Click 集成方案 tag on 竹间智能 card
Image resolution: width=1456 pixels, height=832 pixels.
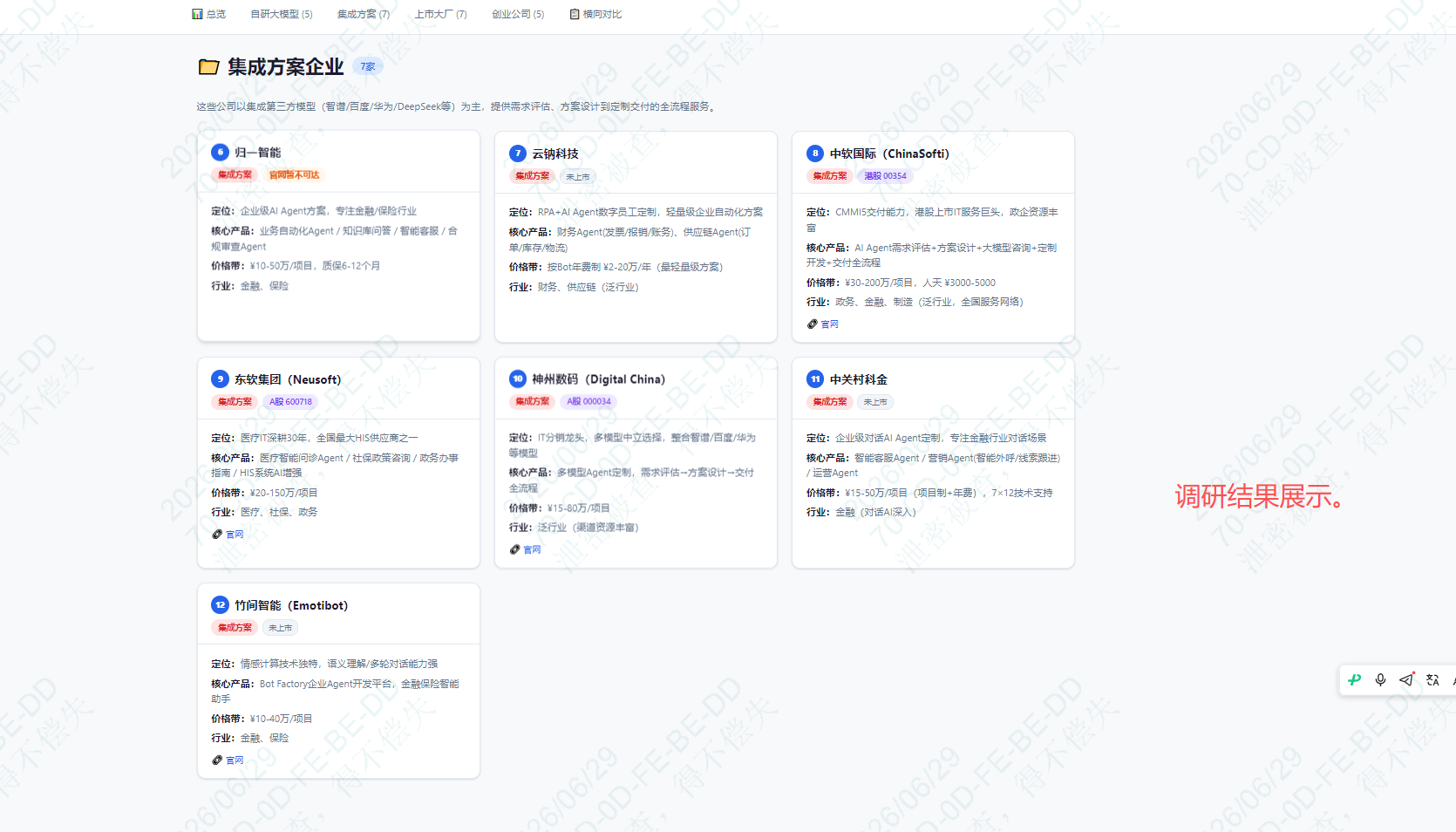click(235, 628)
